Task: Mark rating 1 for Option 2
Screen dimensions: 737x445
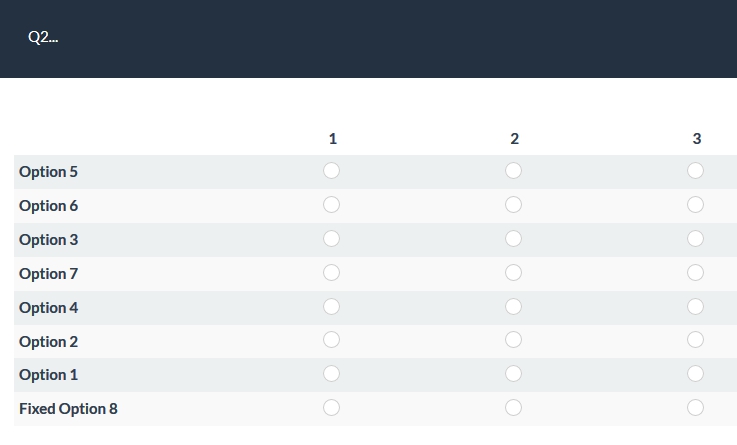Action: click(x=332, y=340)
